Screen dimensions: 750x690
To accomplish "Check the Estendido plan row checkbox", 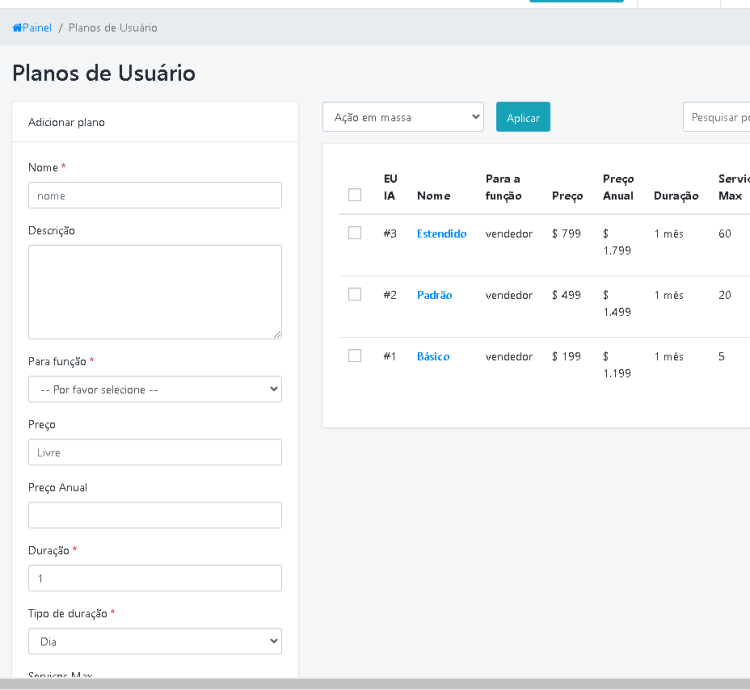I will 354,232.
